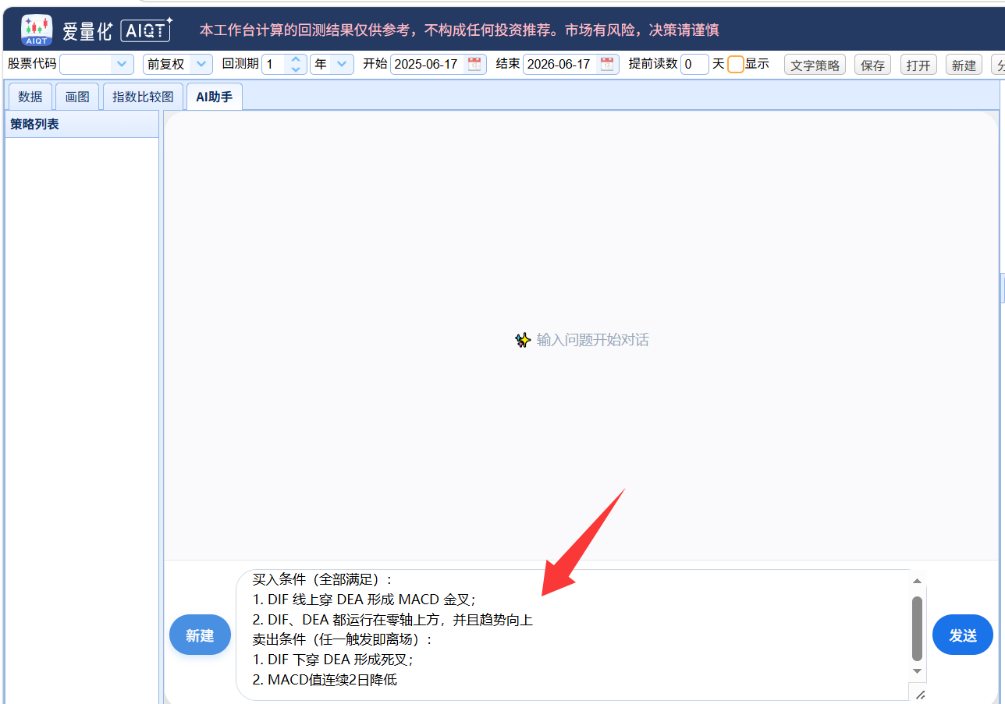The width and height of the screenshot is (1005, 704).
Task: Toggle the 显示 checkbox
Action: point(736,64)
